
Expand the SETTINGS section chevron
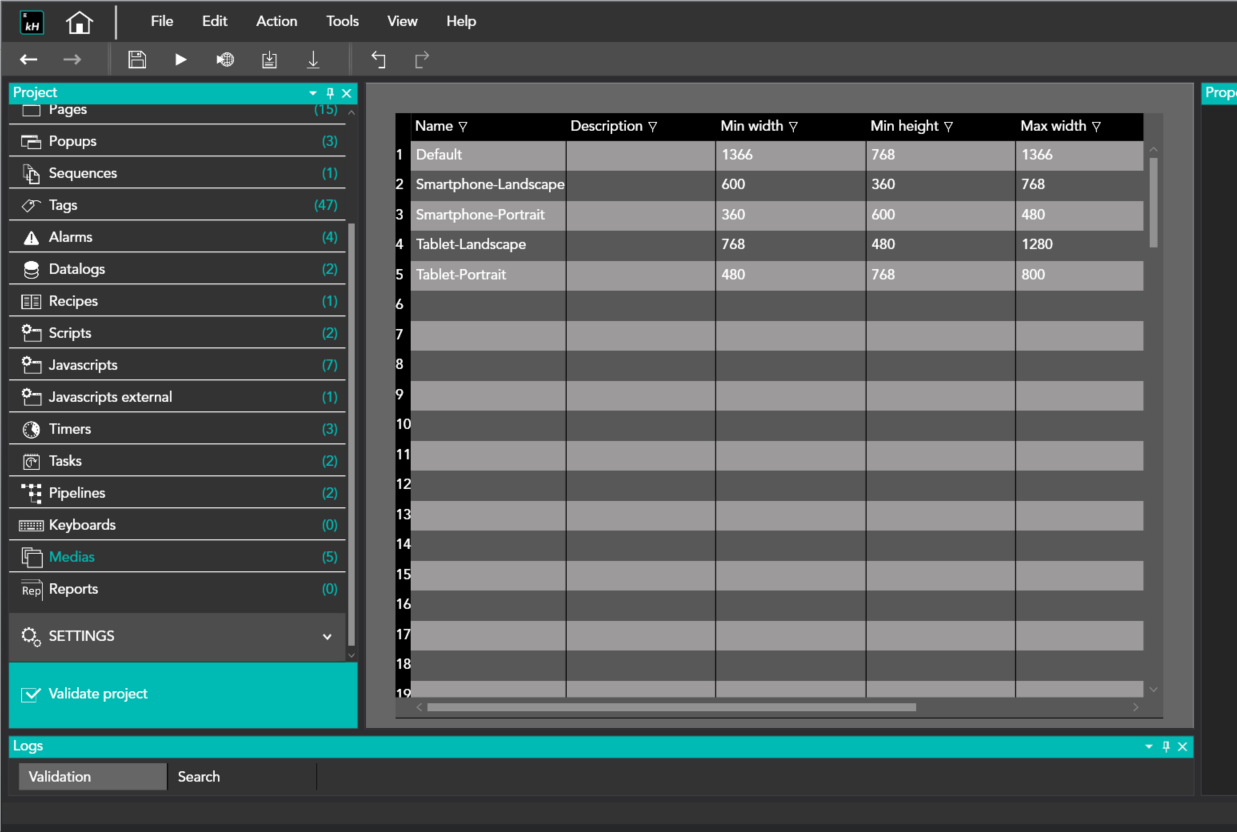tap(326, 636)
